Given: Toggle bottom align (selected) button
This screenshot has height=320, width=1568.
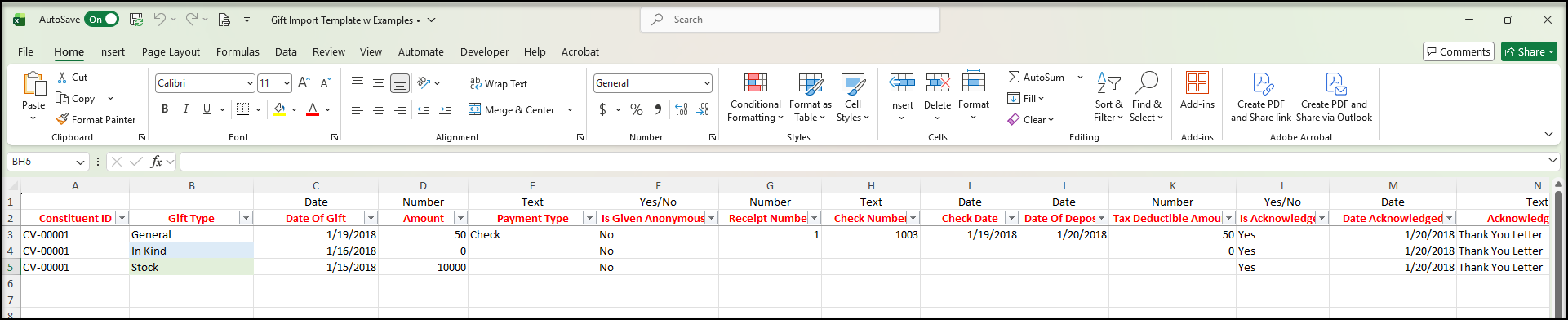Looking at the screenshot, I should click(400, 83).
